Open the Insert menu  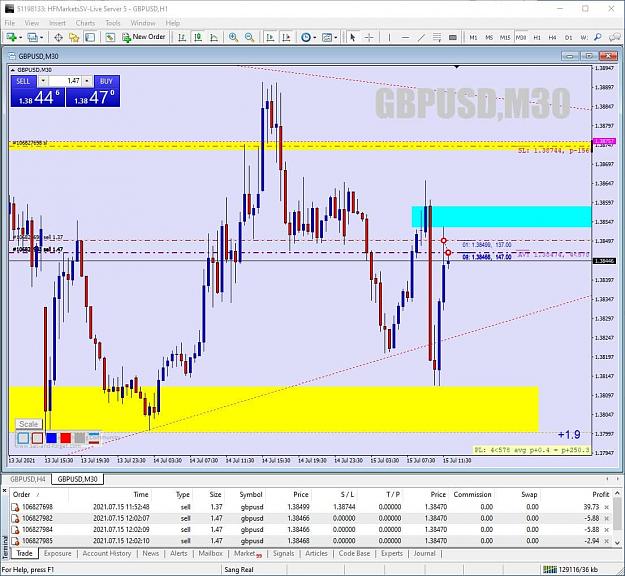tap(57, 23)
